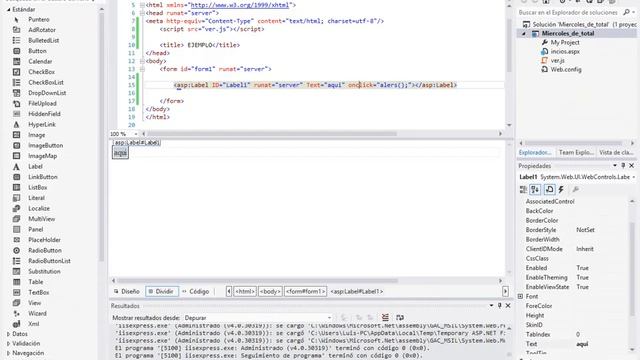The width and height of the screenshot is (640, 360).
Task: Choose the RadioButton control
Action: click(45, 251)
